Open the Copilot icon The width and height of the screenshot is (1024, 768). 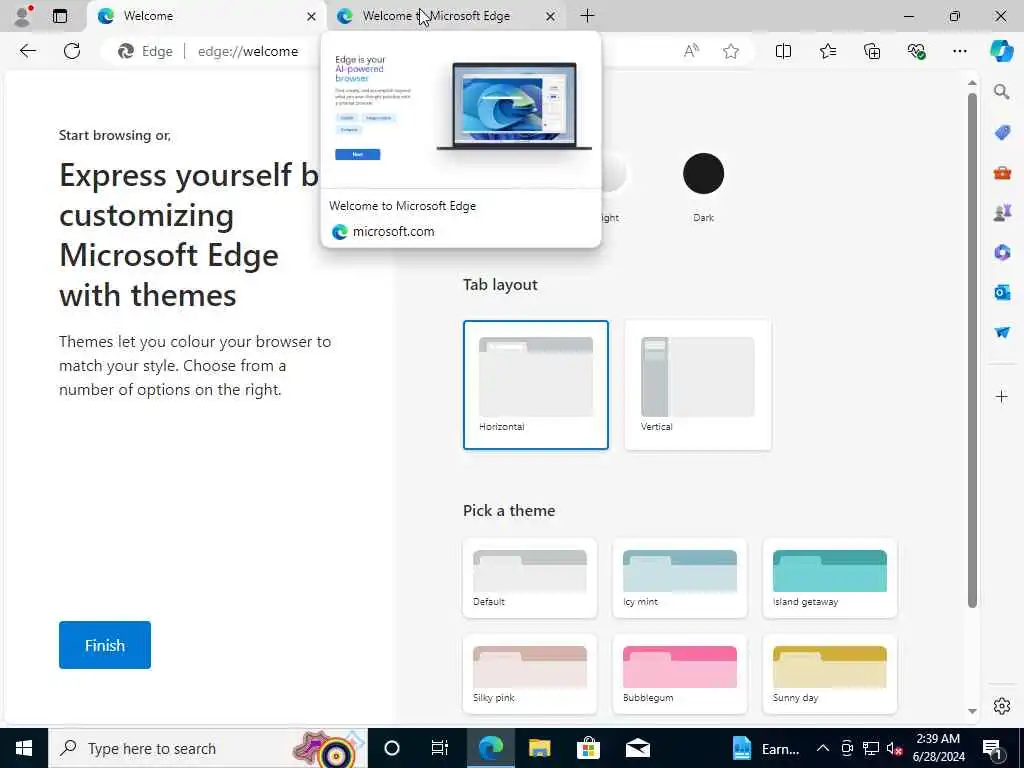(1001, 51)
